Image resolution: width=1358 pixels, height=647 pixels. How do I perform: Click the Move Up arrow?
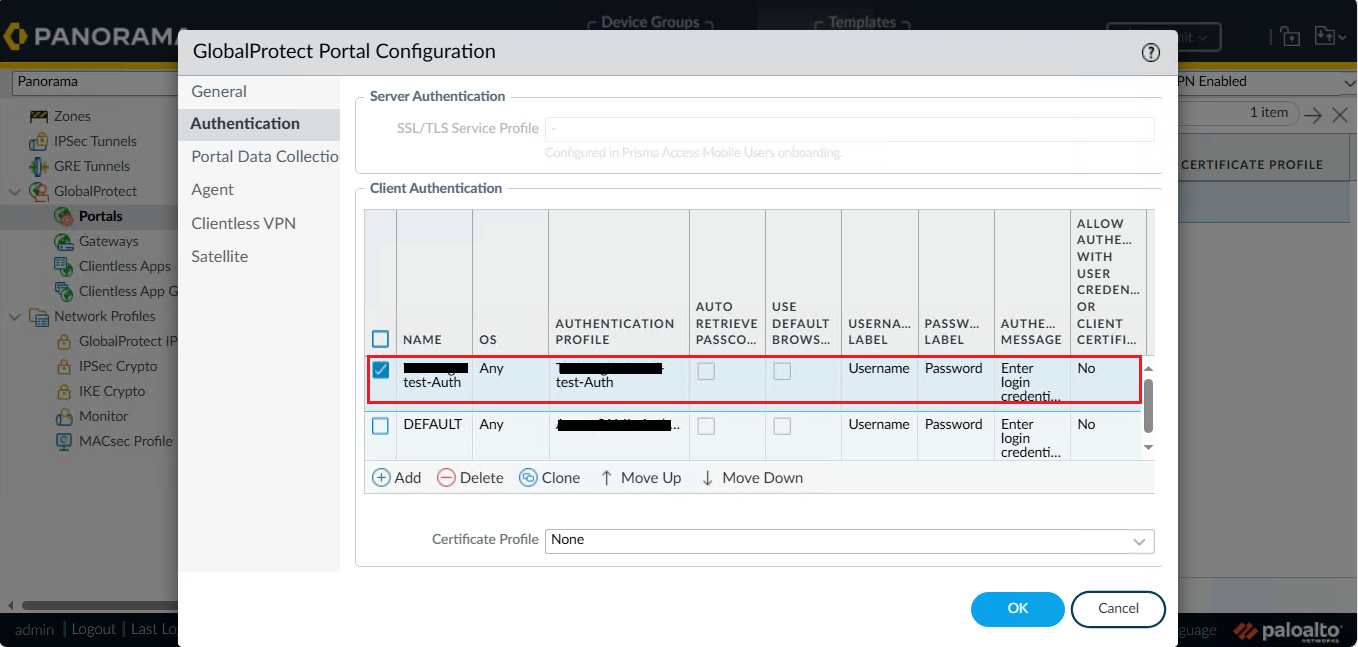[606, 478]
